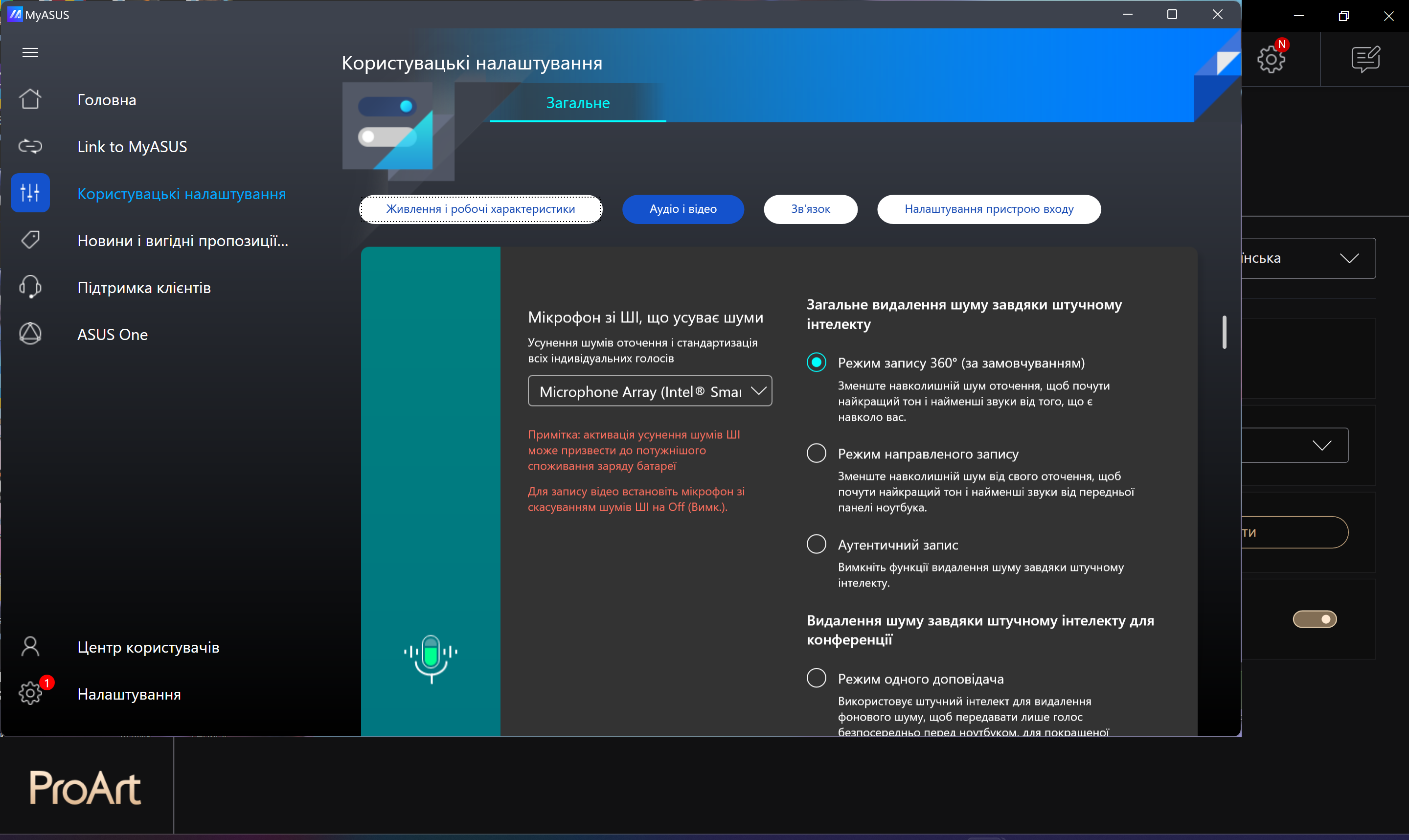This screenshot has width=1409, height=840.
Task: Click the ProArt feedback note icon
Action: [1365, 59]
